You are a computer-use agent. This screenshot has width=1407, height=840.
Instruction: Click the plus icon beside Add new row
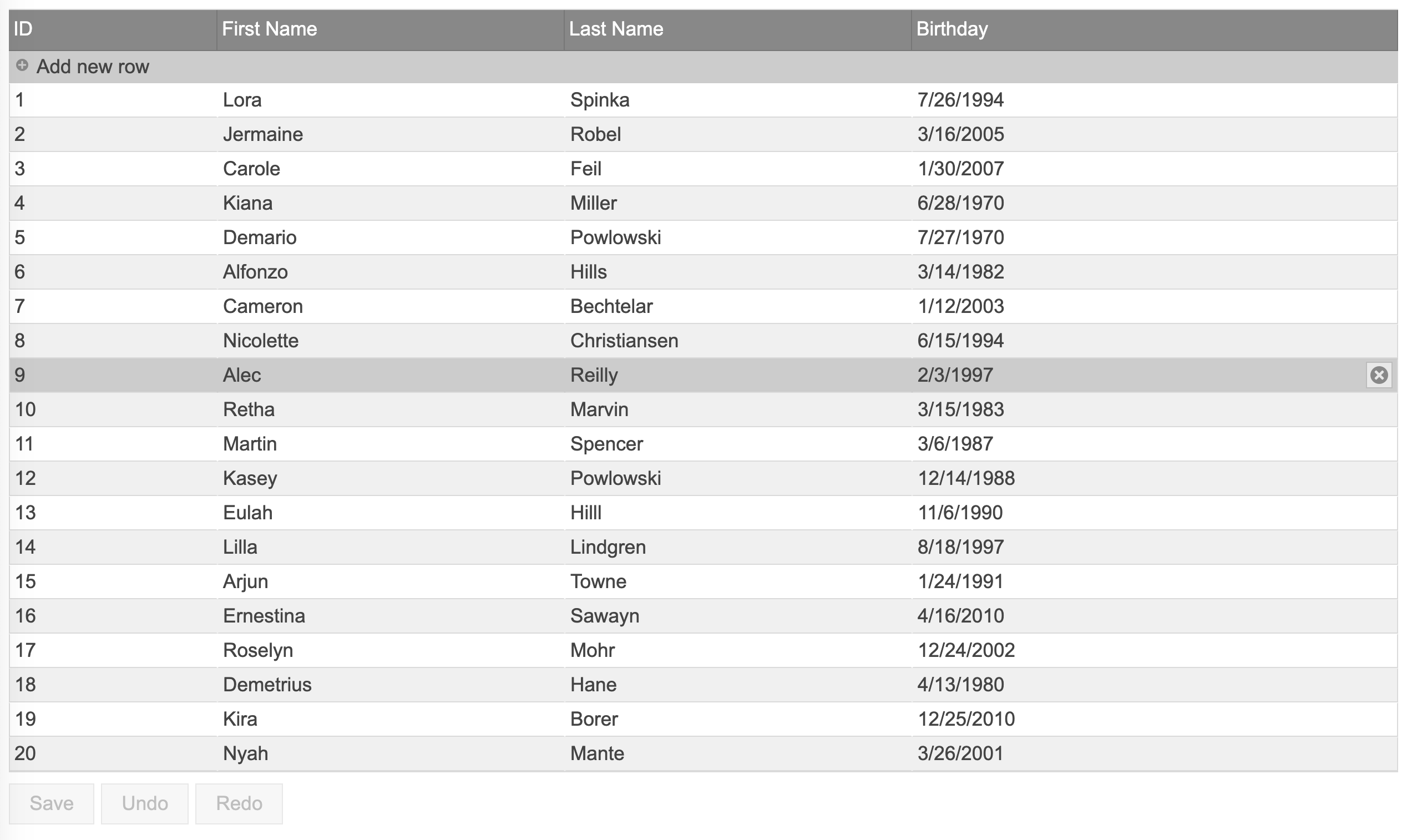(x=22, y=65)
